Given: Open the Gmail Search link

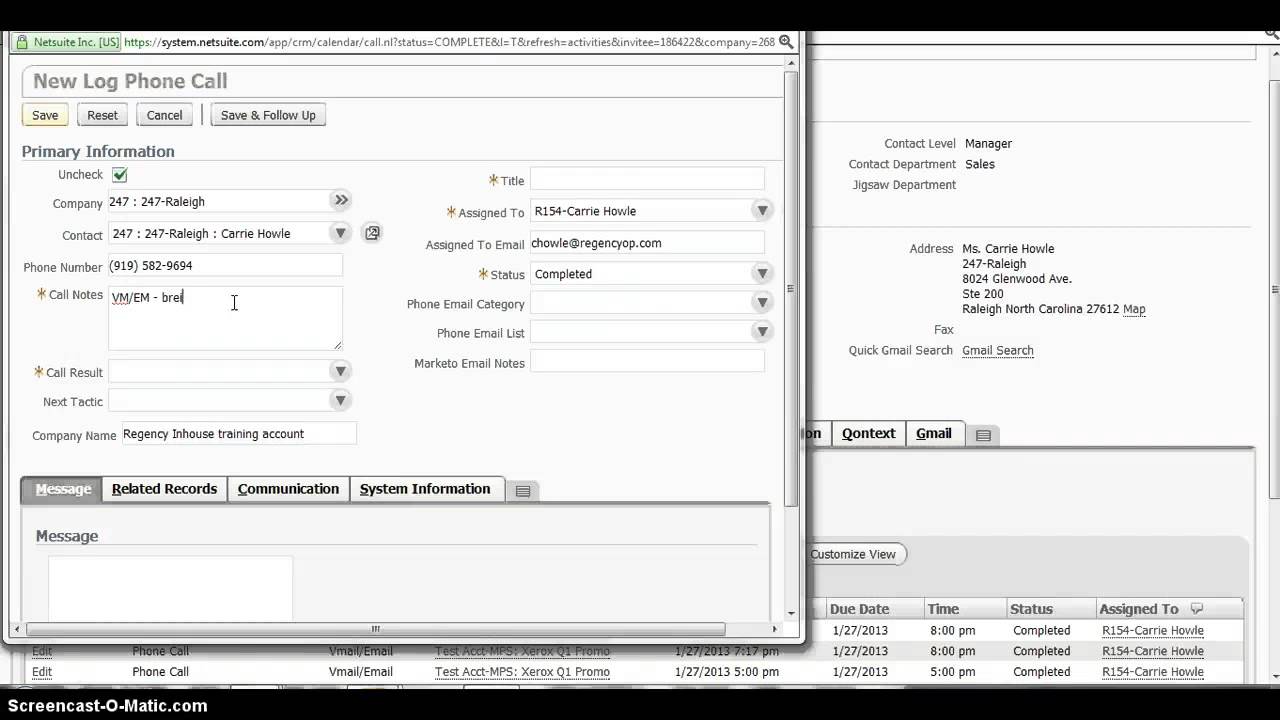Looking at the screenshot, I should [x=998, y=350].
